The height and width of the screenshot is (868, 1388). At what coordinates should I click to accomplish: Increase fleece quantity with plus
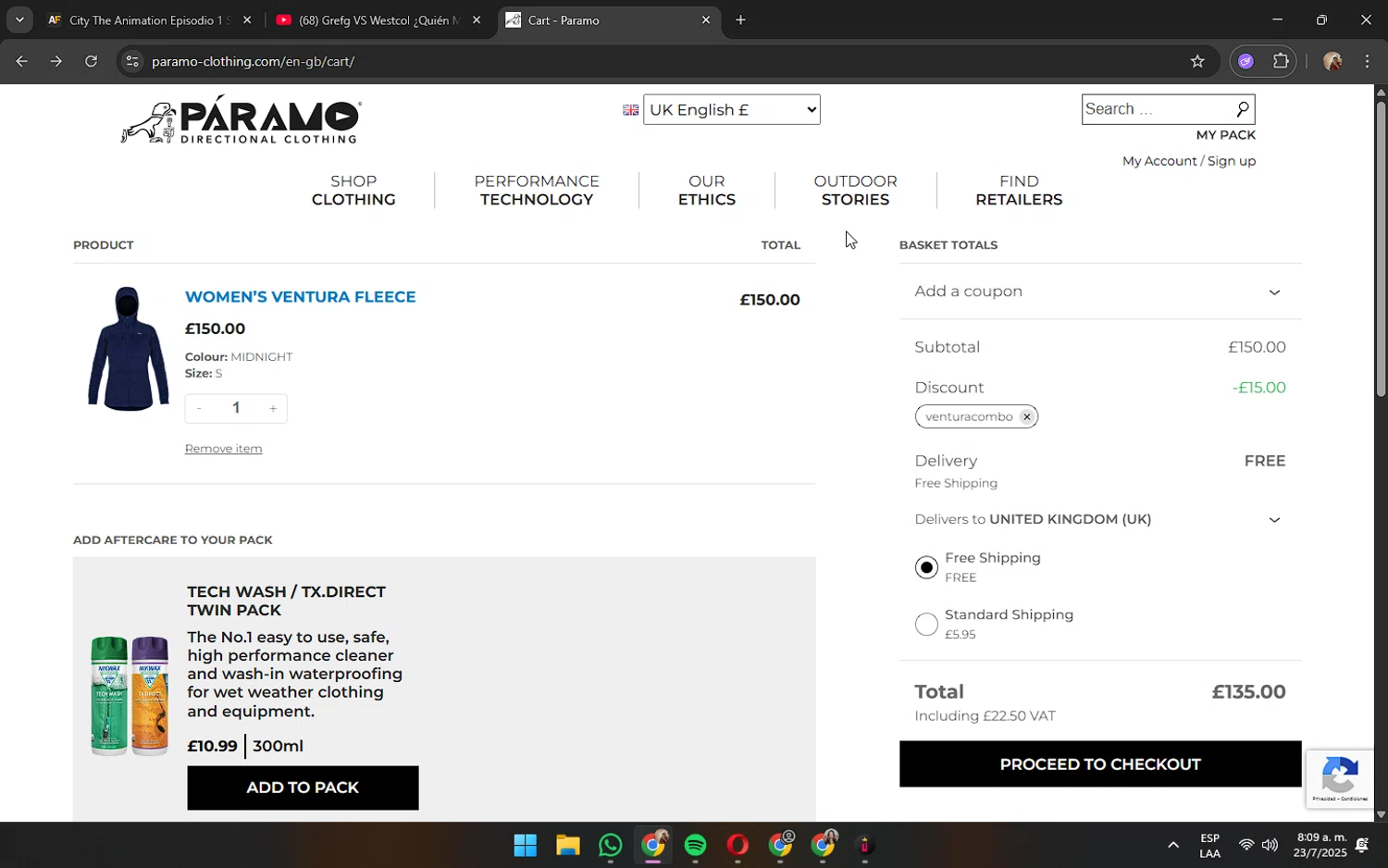[273, 408]
